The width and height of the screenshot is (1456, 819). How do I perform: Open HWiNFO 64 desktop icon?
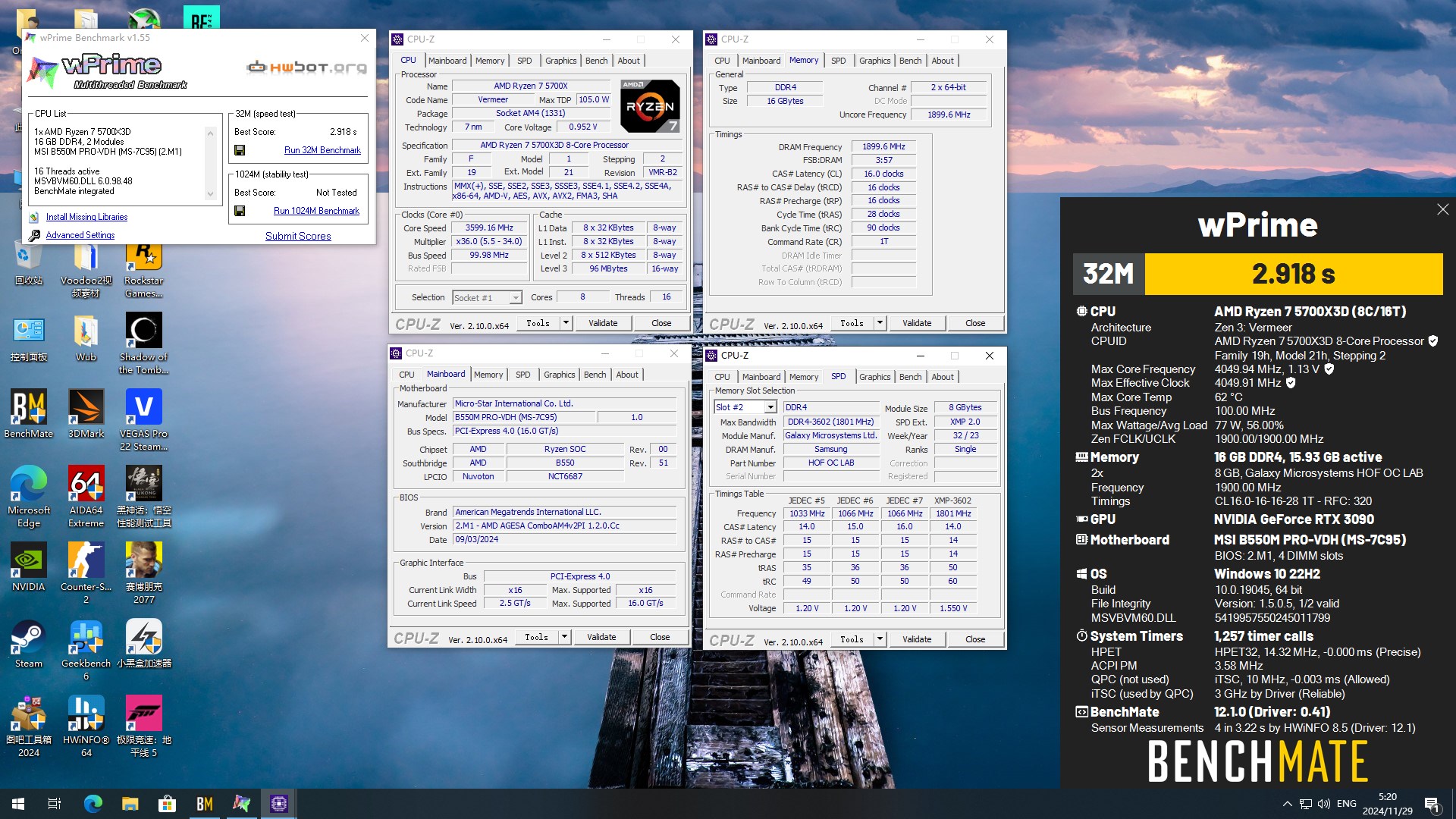[86, 726]
